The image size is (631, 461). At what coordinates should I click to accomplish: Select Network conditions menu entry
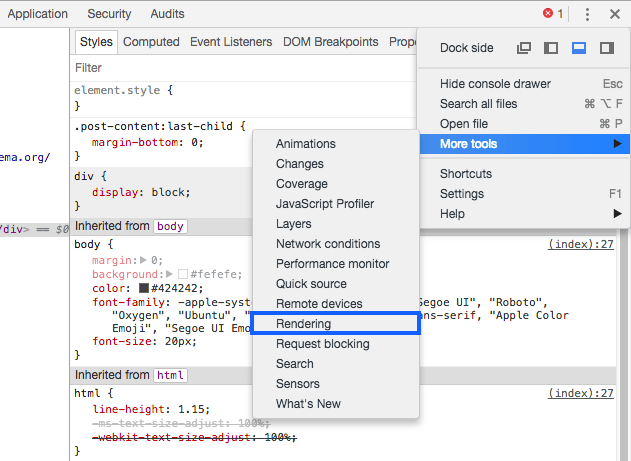pyautogui.click(x=328, y=244)
